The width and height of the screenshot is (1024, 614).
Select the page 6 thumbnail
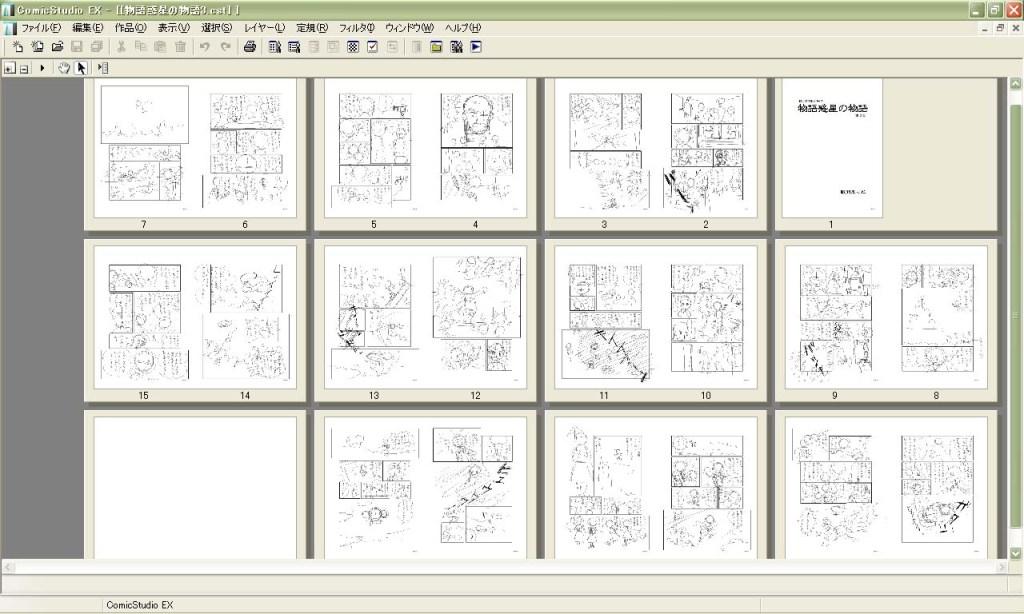[x=246, y=148]
